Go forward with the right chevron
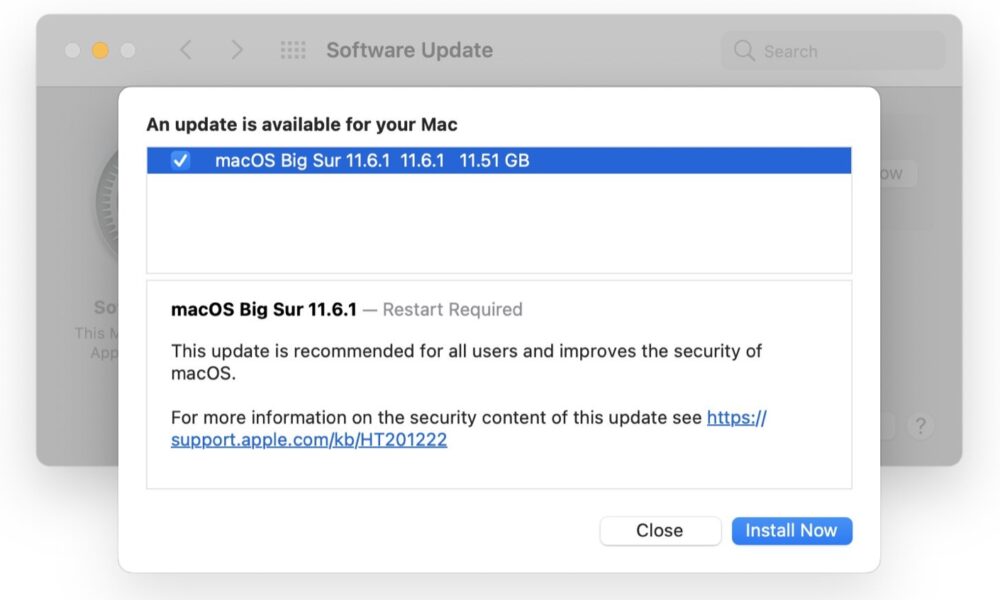 (x=237, y=50)
